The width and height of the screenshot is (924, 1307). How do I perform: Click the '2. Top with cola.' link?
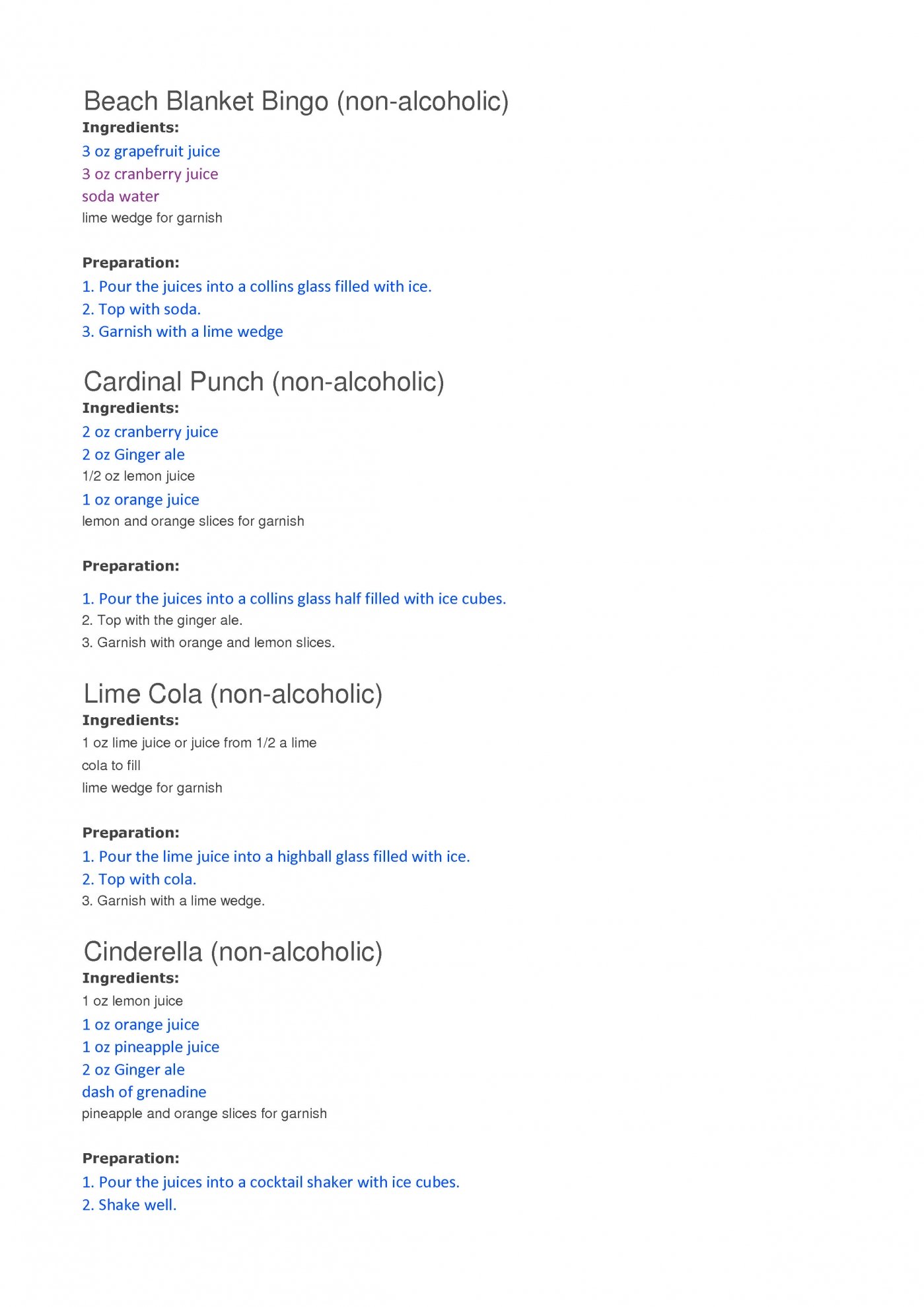139,879
